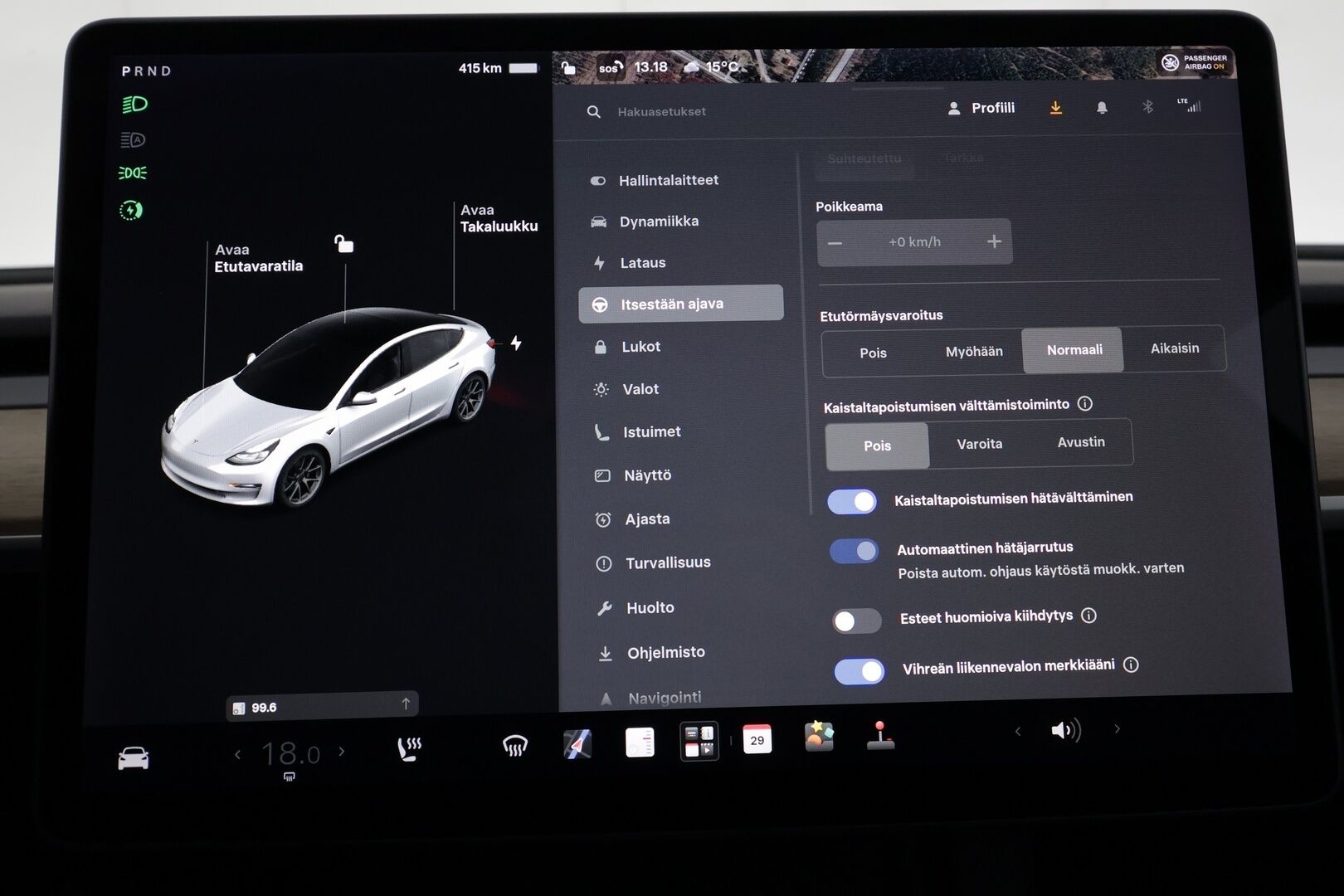Tap the auto high beam icon
Screen dimensions: 1344x896
(133, 139)
